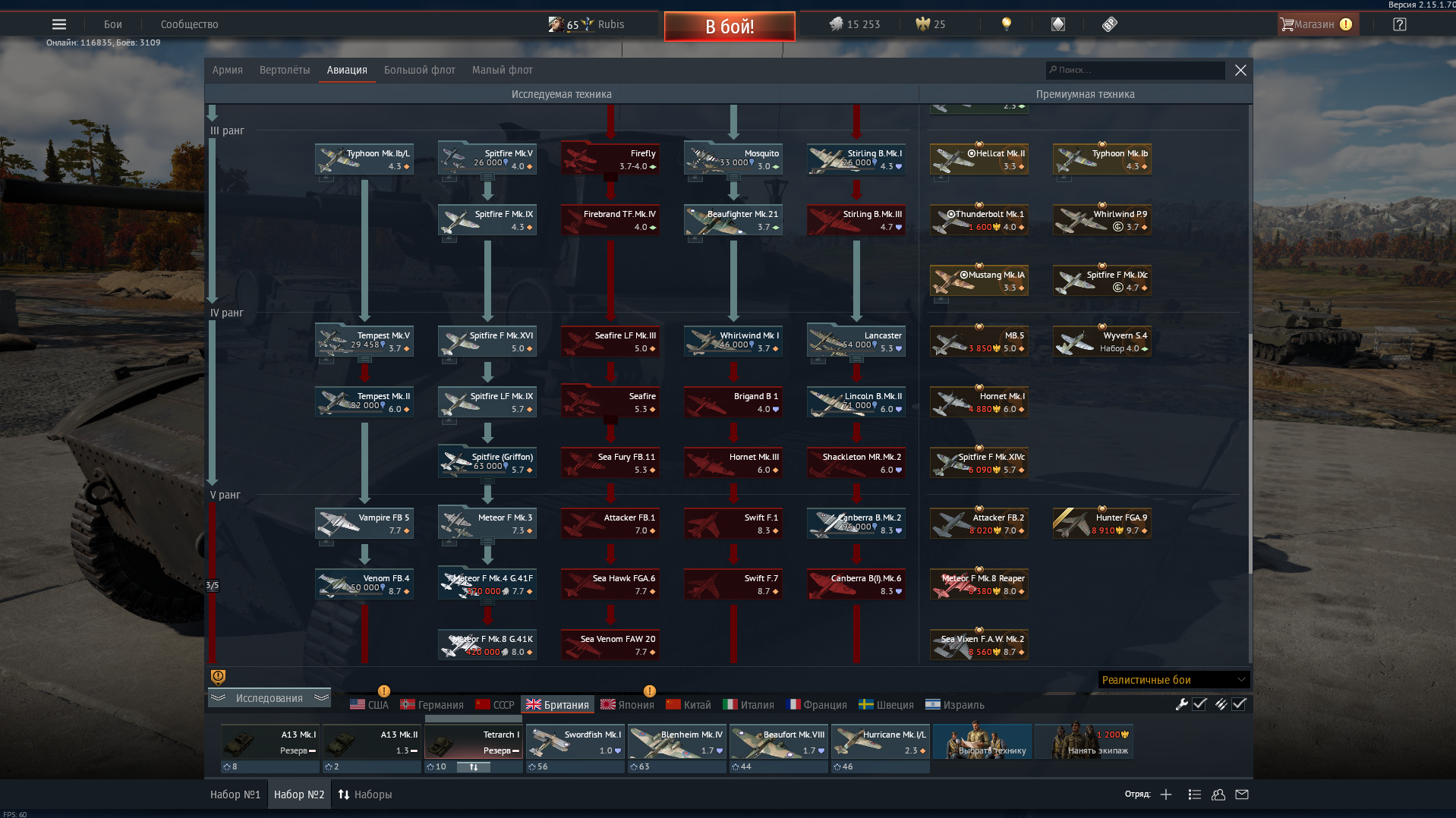
Task: Toggle the auto-ammo checkbox beside bullets icon
Action: [x=1239, y=704]
